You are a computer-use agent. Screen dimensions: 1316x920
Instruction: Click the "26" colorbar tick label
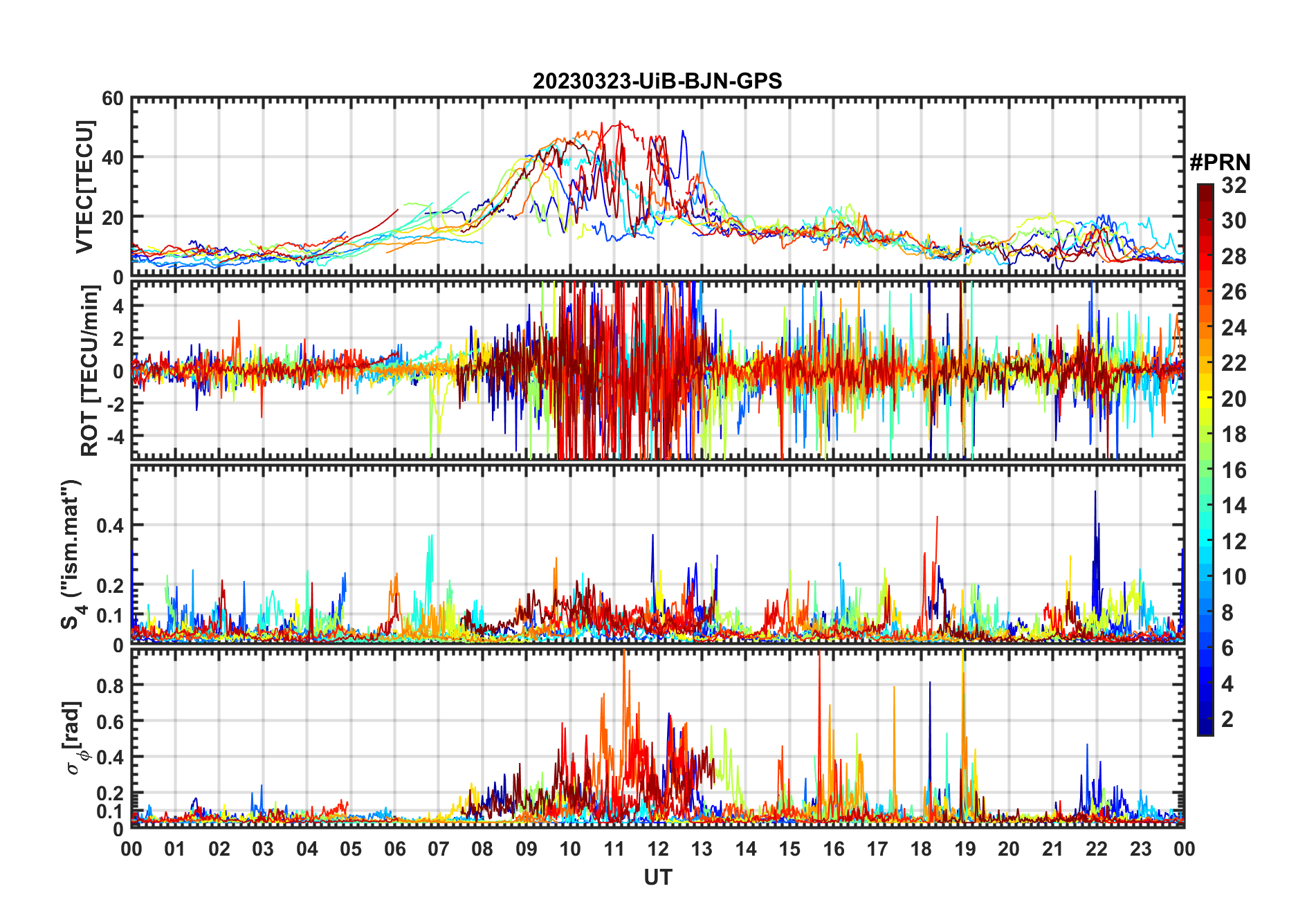point(1234,292)
